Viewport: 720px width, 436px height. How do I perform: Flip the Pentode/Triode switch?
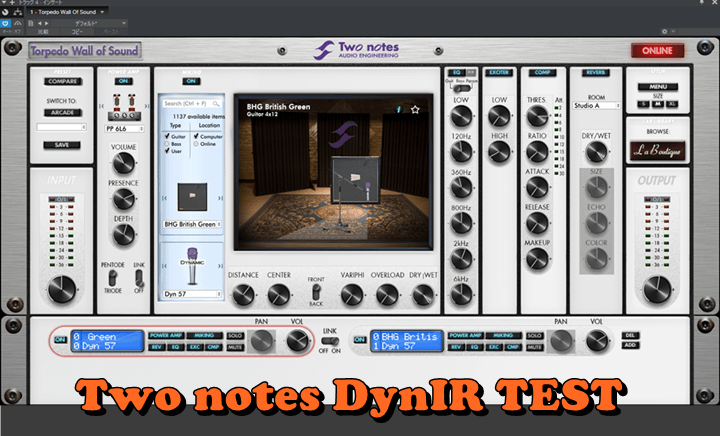pos(112,278)
